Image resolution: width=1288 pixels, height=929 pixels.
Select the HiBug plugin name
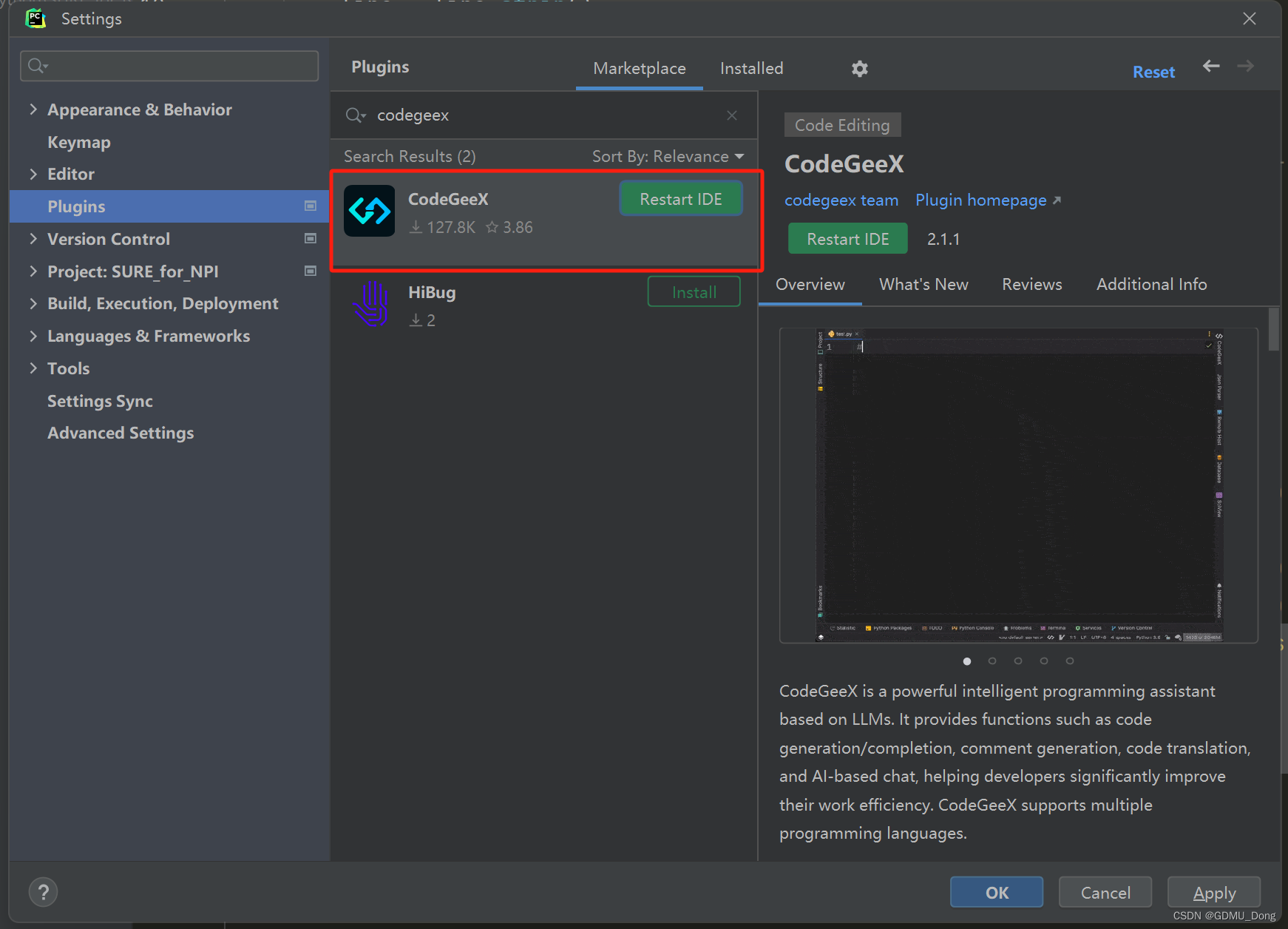click(x=432, y=292)
